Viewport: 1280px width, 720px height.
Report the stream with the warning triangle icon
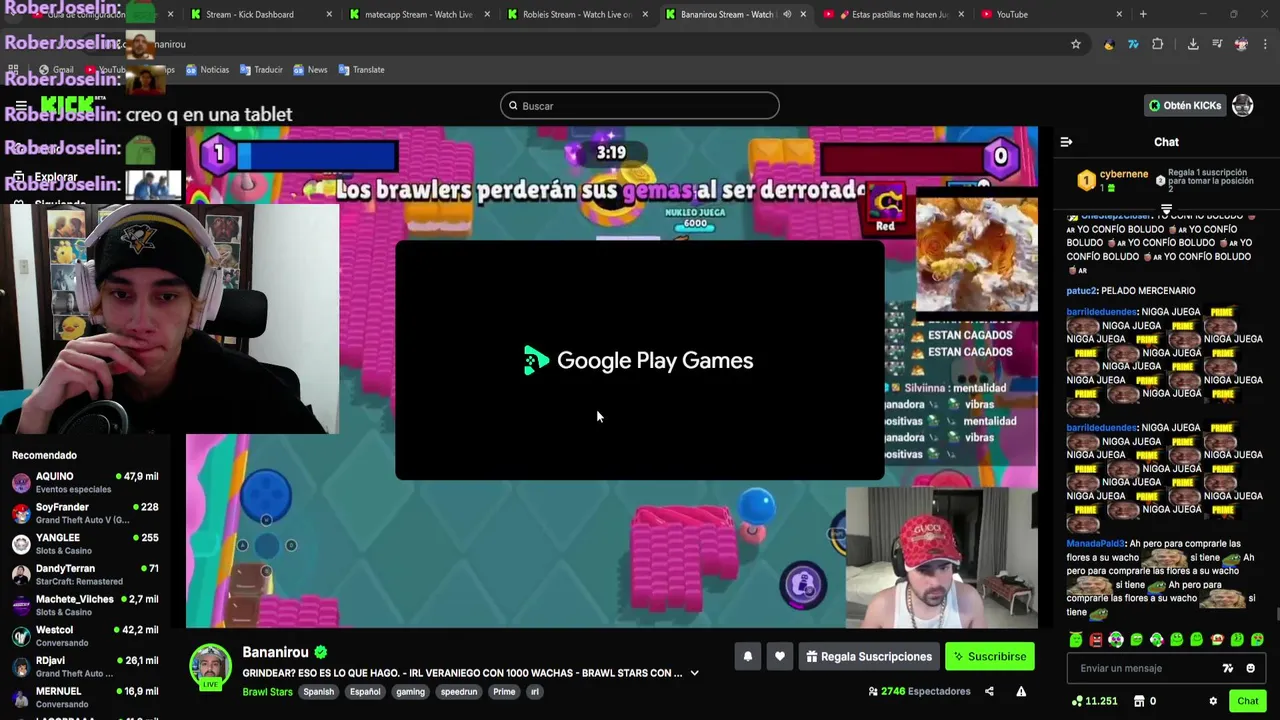click(x=1021, y=691)
